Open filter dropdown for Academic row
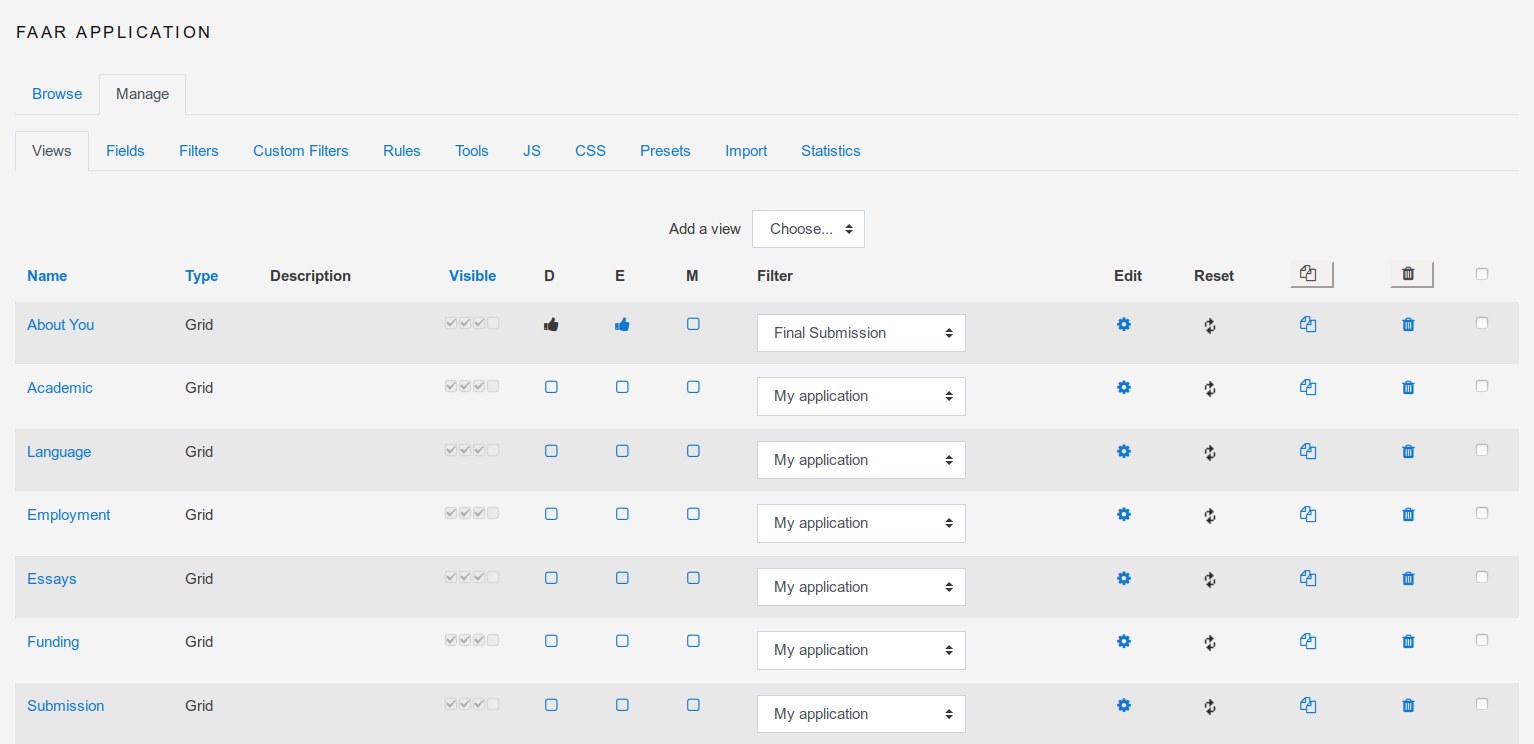1534x744 pixels. click(x=861, y=396)
